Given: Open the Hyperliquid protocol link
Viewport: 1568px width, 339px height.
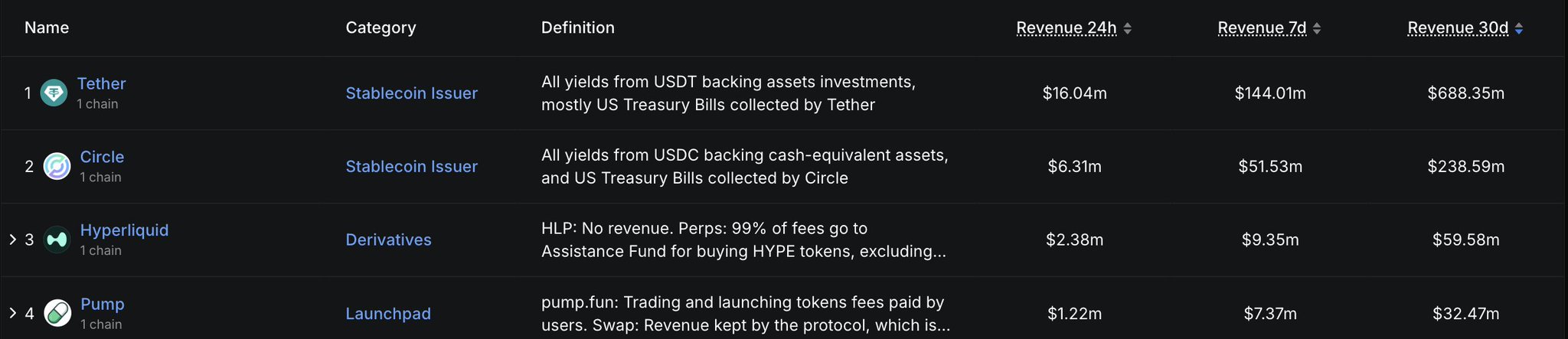Looking at the screenshot, I should (x=124, y=230).
